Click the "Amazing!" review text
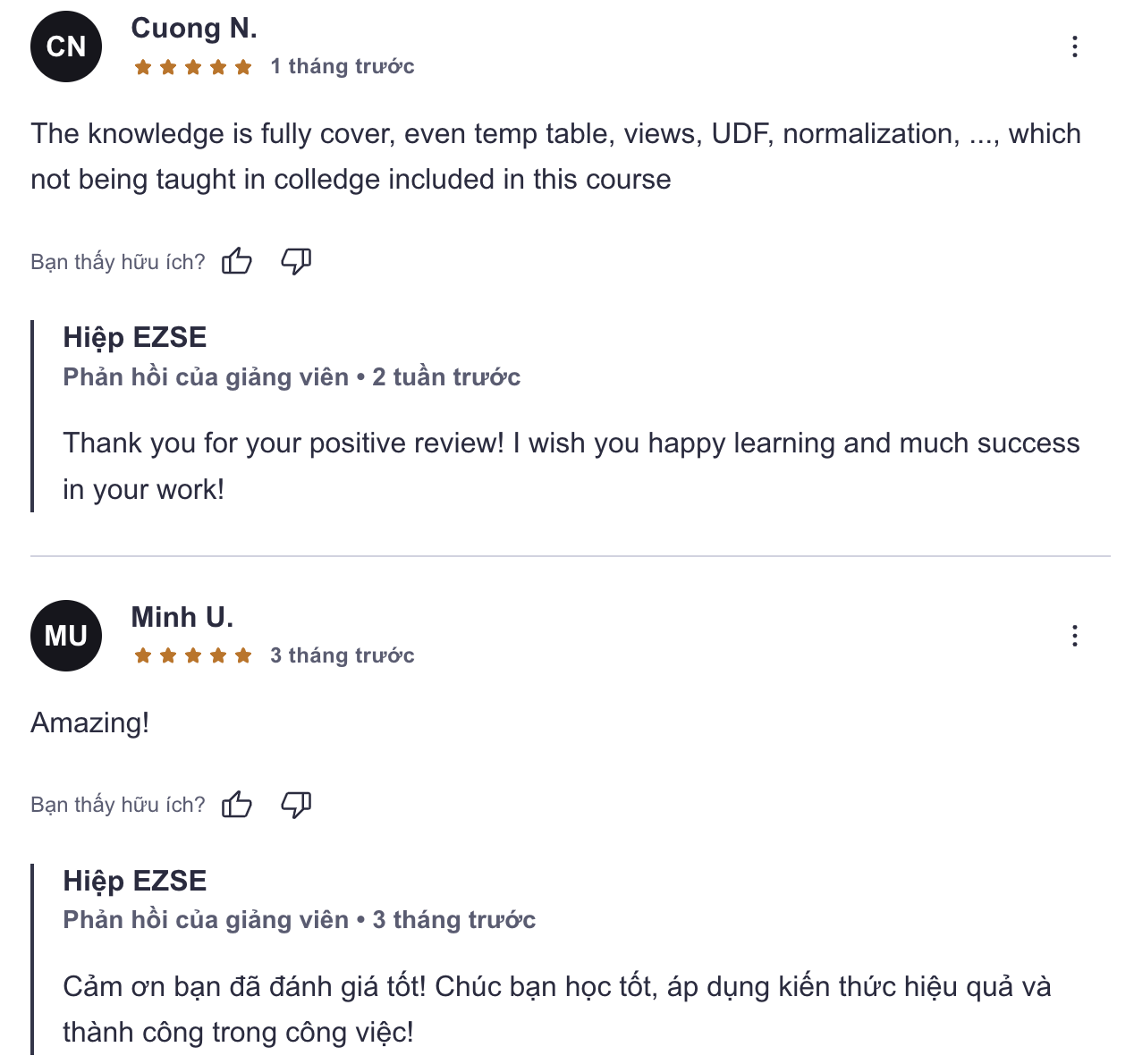This screenshot has height=1064, width=1134. [x=90, y=722]
